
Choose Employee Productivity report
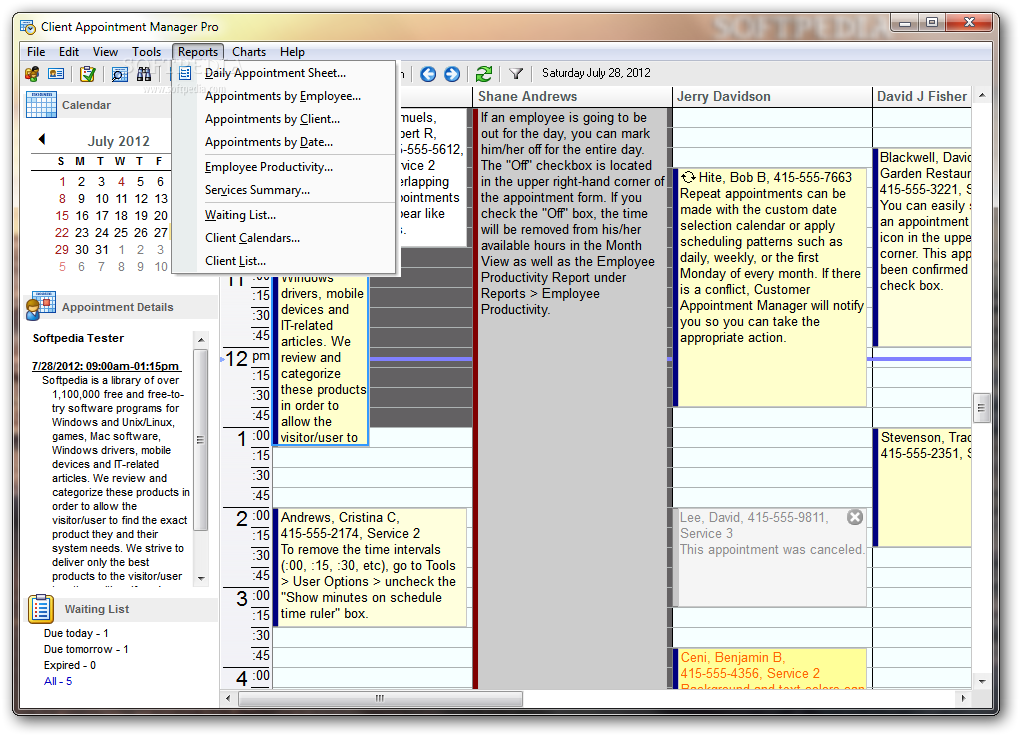[x=284, y=167]
